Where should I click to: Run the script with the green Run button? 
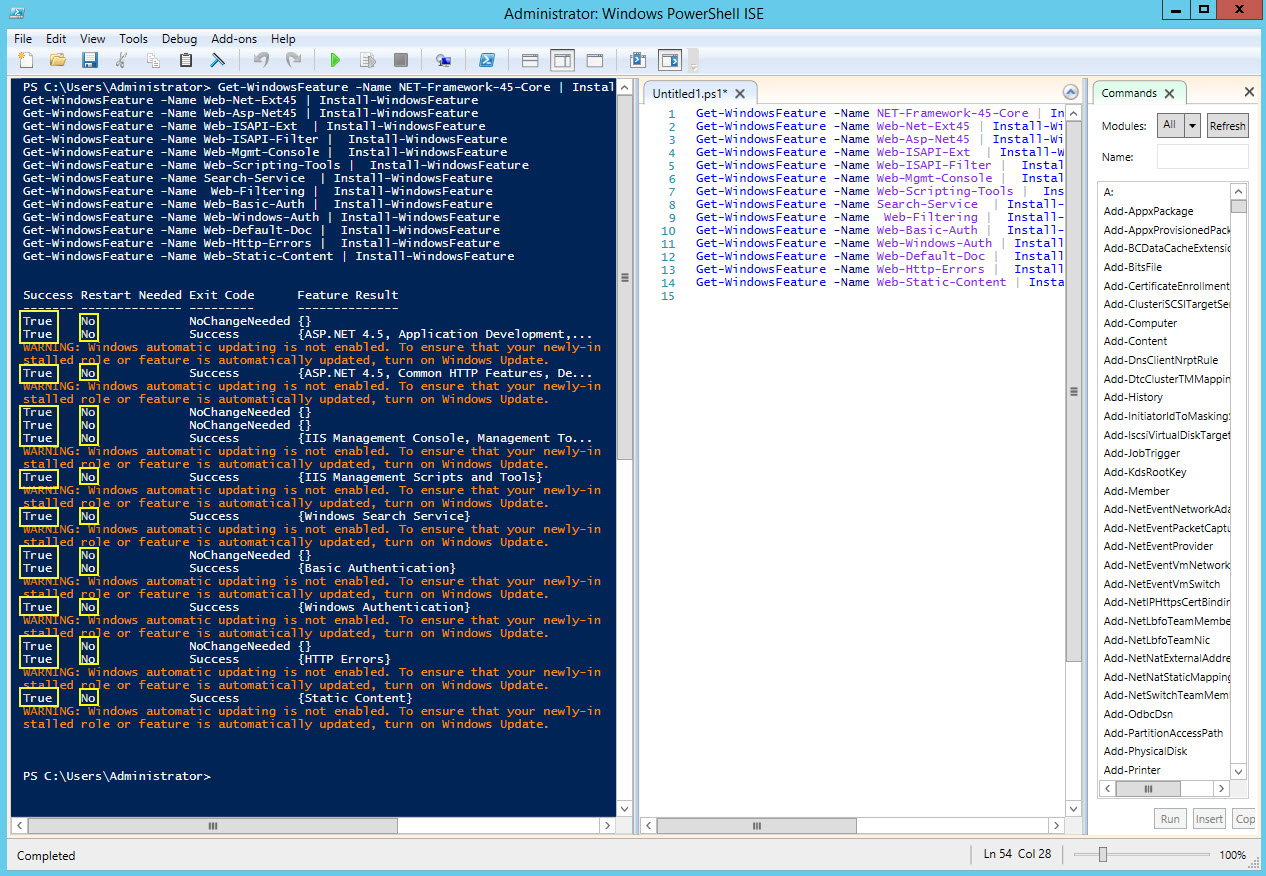(x=335, y=60)
